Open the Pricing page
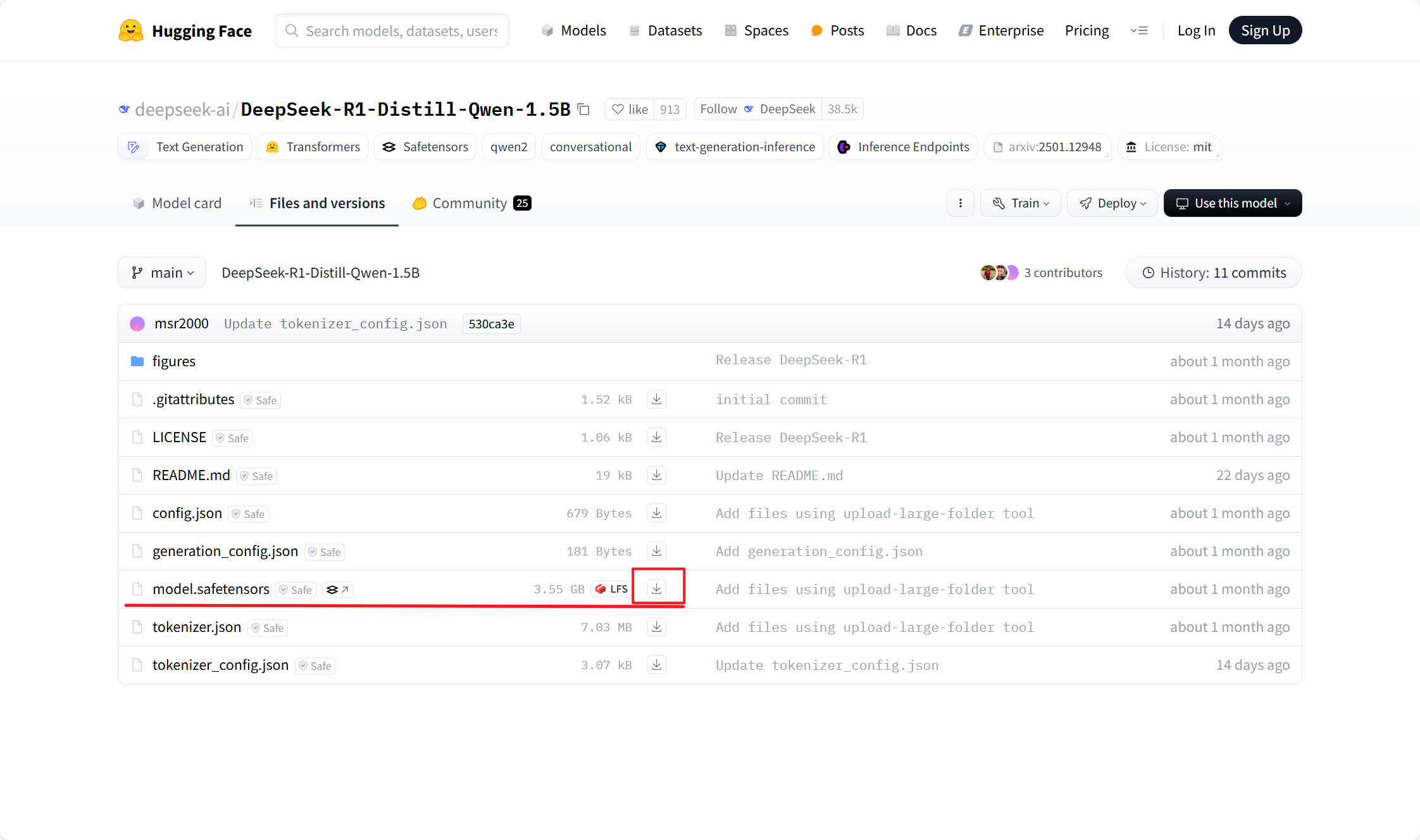Viewport: 1420px width, 840px height. coord(1087,30)
